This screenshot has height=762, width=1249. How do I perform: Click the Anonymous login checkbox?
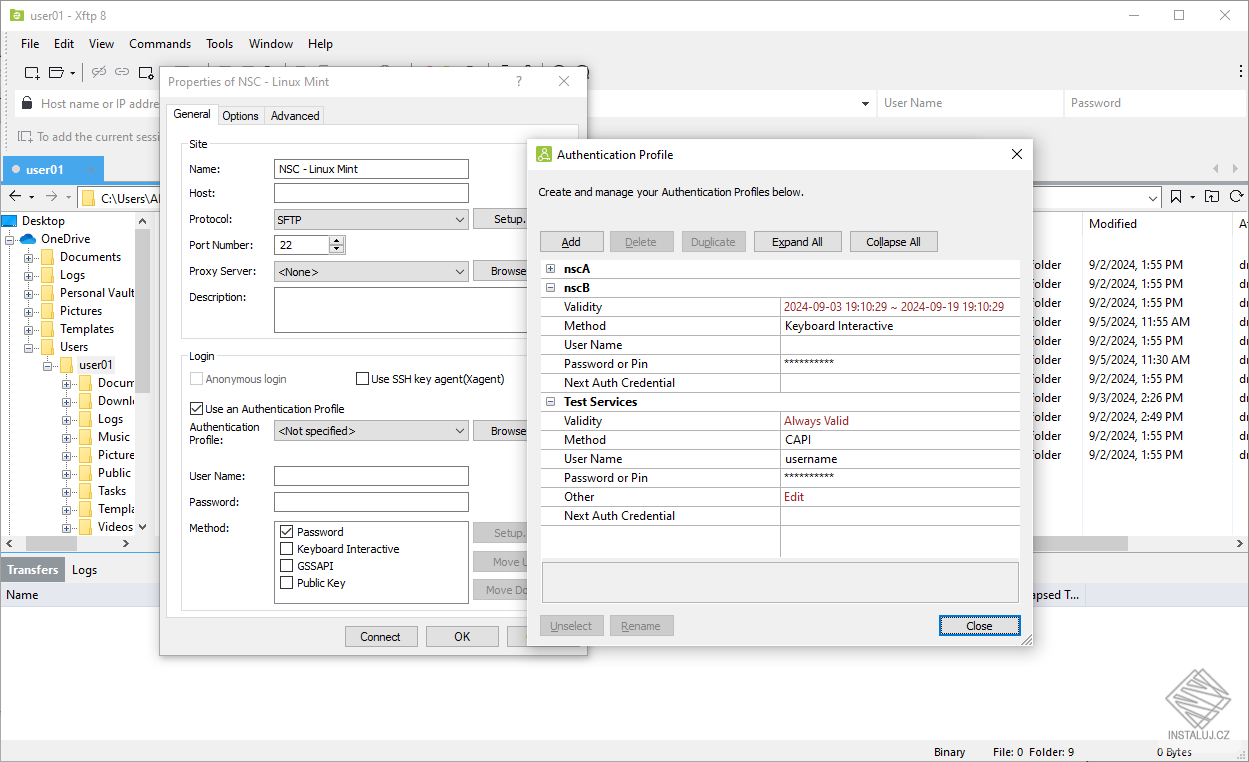[196, 379]
